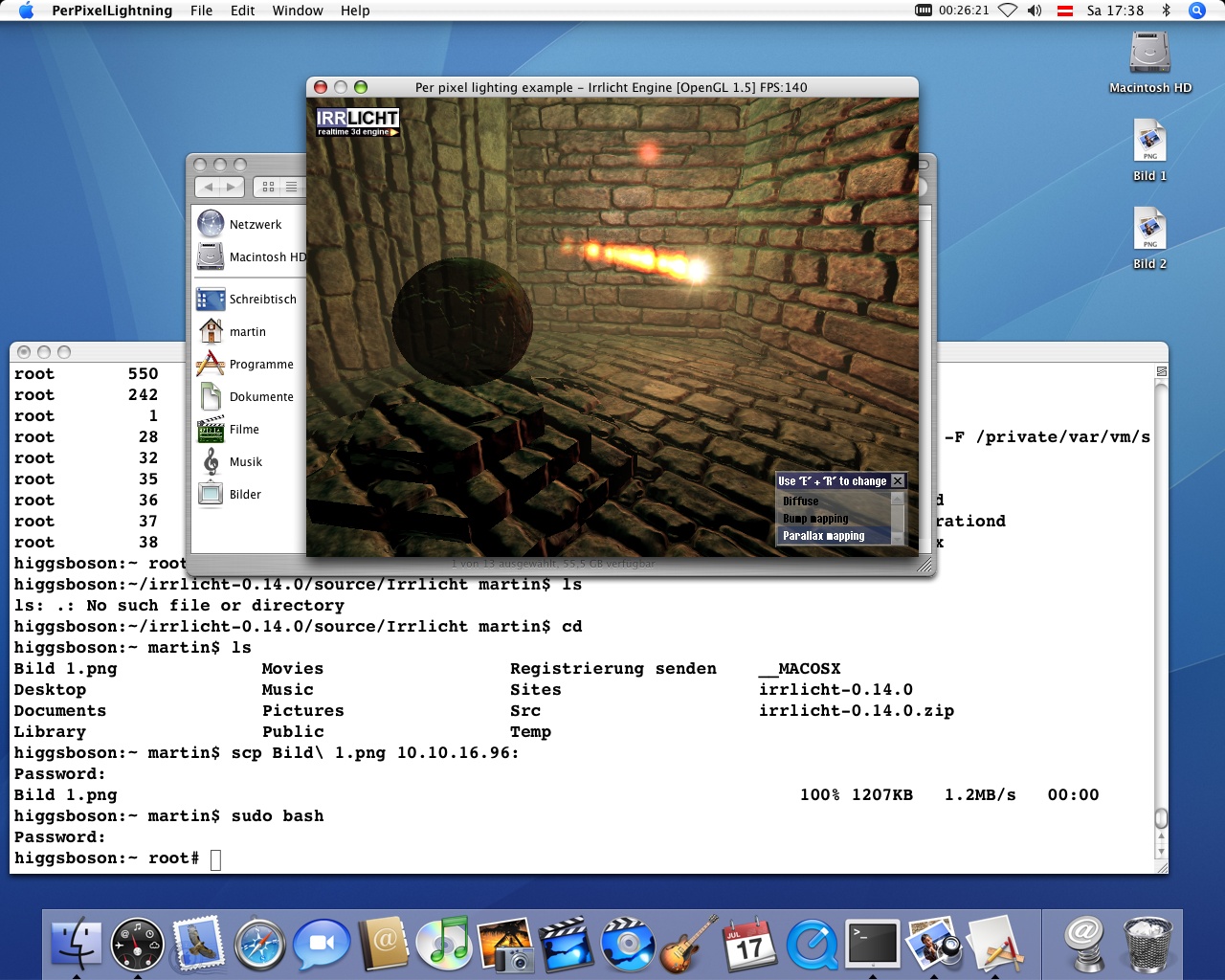1225x980 pixels.
Task: Select Schreibtisch in the Finder sidebar
Action: [262, 300]
